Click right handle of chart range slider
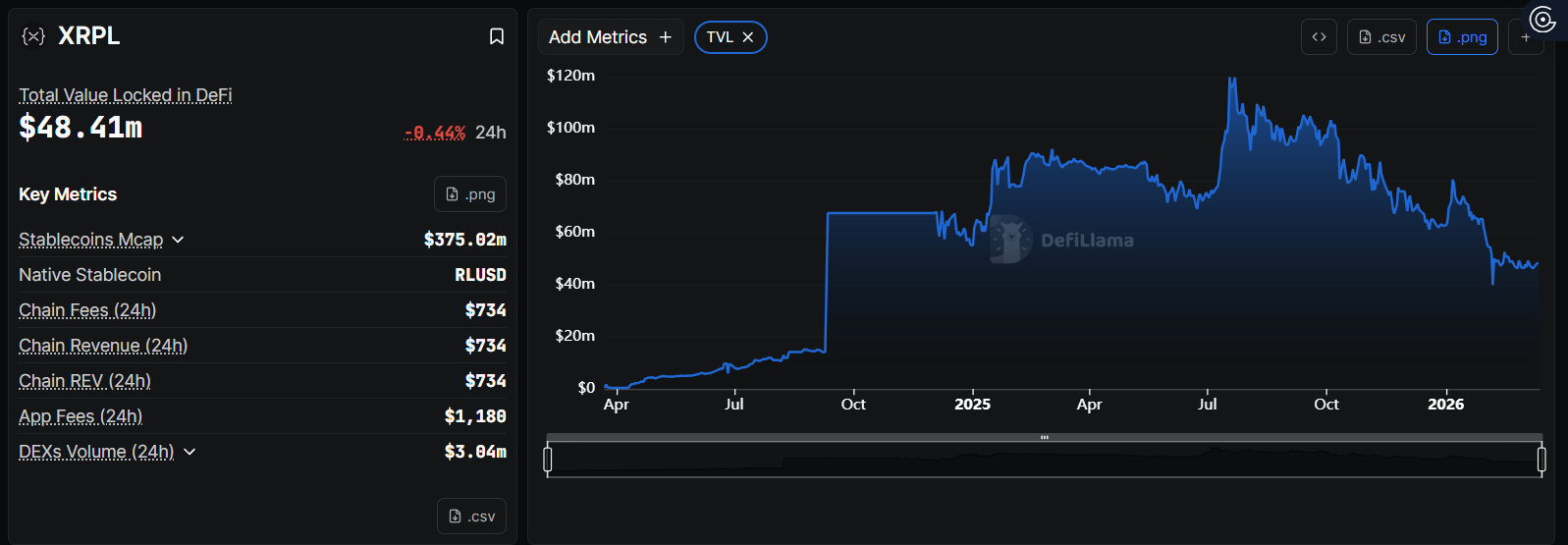Viewport: 1568px width, 545px height. point(1541,459)
